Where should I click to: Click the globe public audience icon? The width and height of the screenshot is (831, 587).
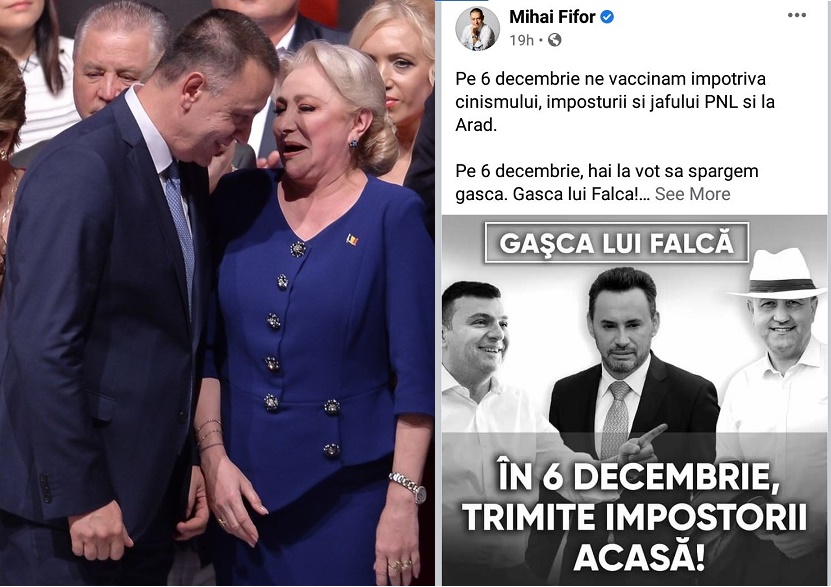point(554,40)
